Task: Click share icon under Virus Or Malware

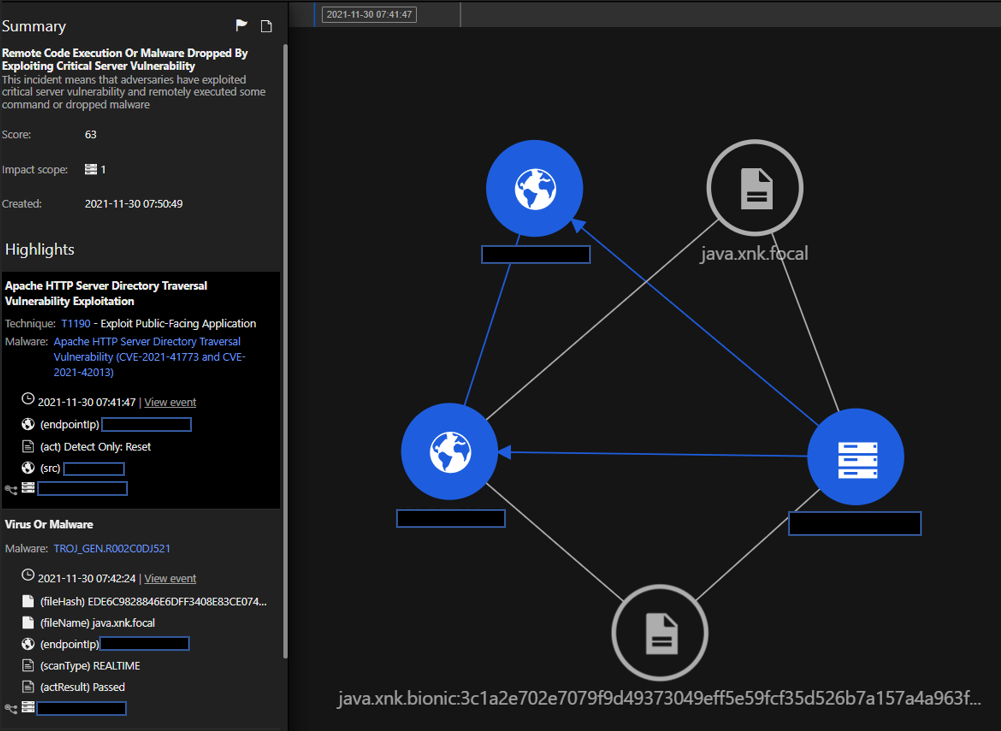Action: pyautogui.click(x=11, y=708)
